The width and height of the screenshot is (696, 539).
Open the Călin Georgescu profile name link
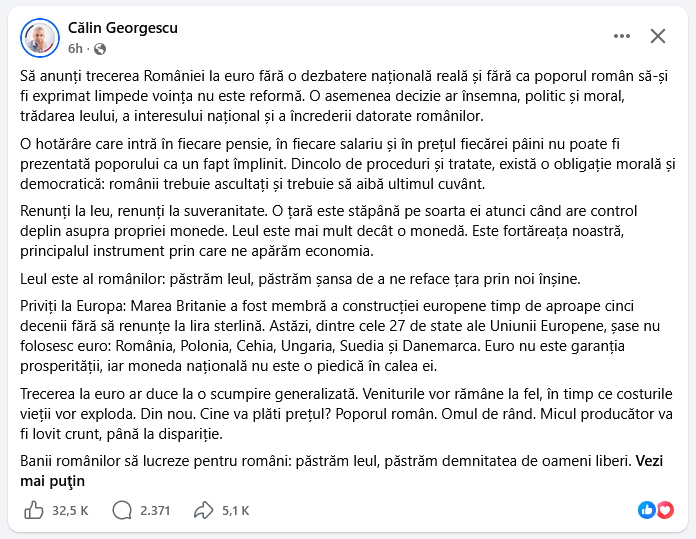pyautogui.click(x=123, y=28)
